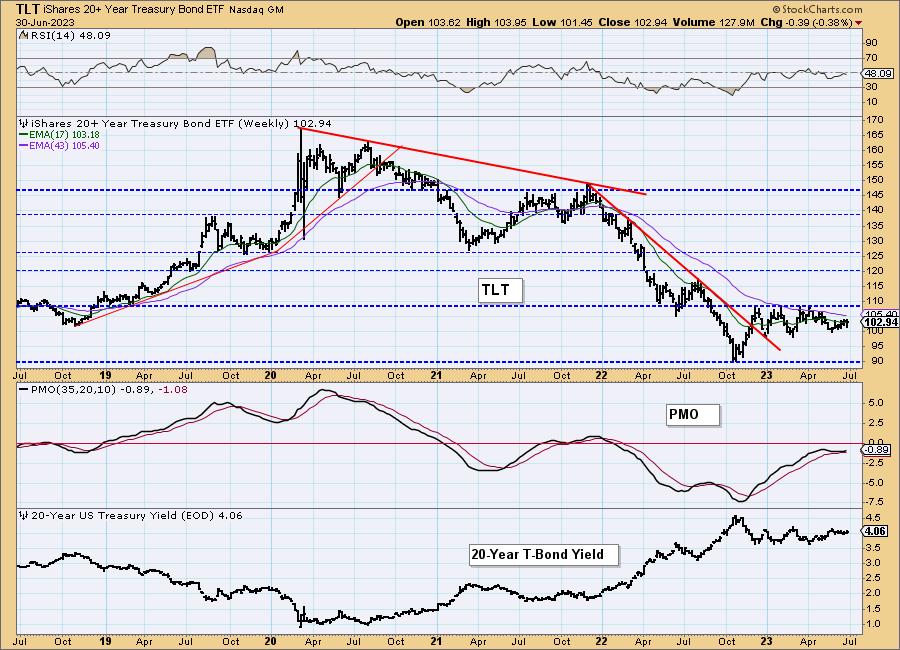900x650 pixels.
Task: Click the RSI(14) indicator legend icon
Action: (x=23, y=35)
